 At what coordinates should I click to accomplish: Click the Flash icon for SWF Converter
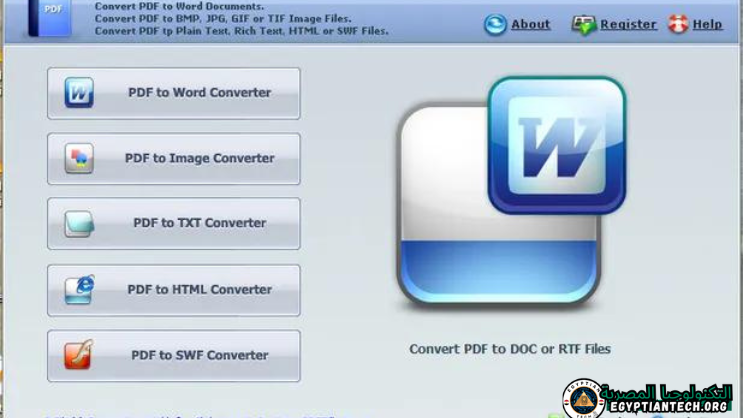point(79,355)
